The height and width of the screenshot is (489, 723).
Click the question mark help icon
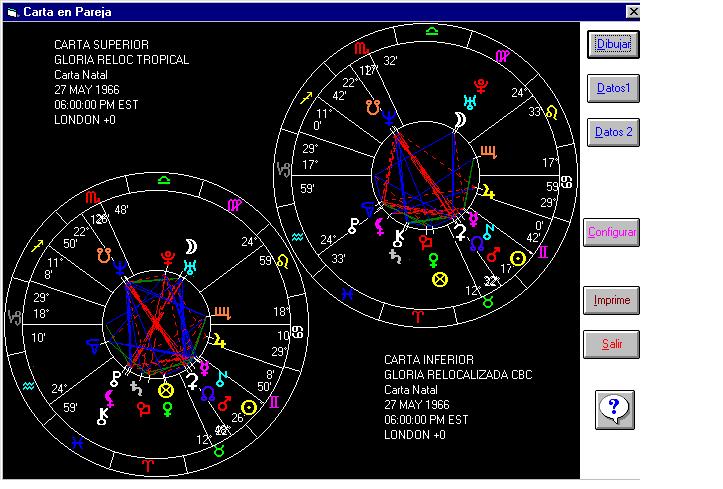point(617,408)
